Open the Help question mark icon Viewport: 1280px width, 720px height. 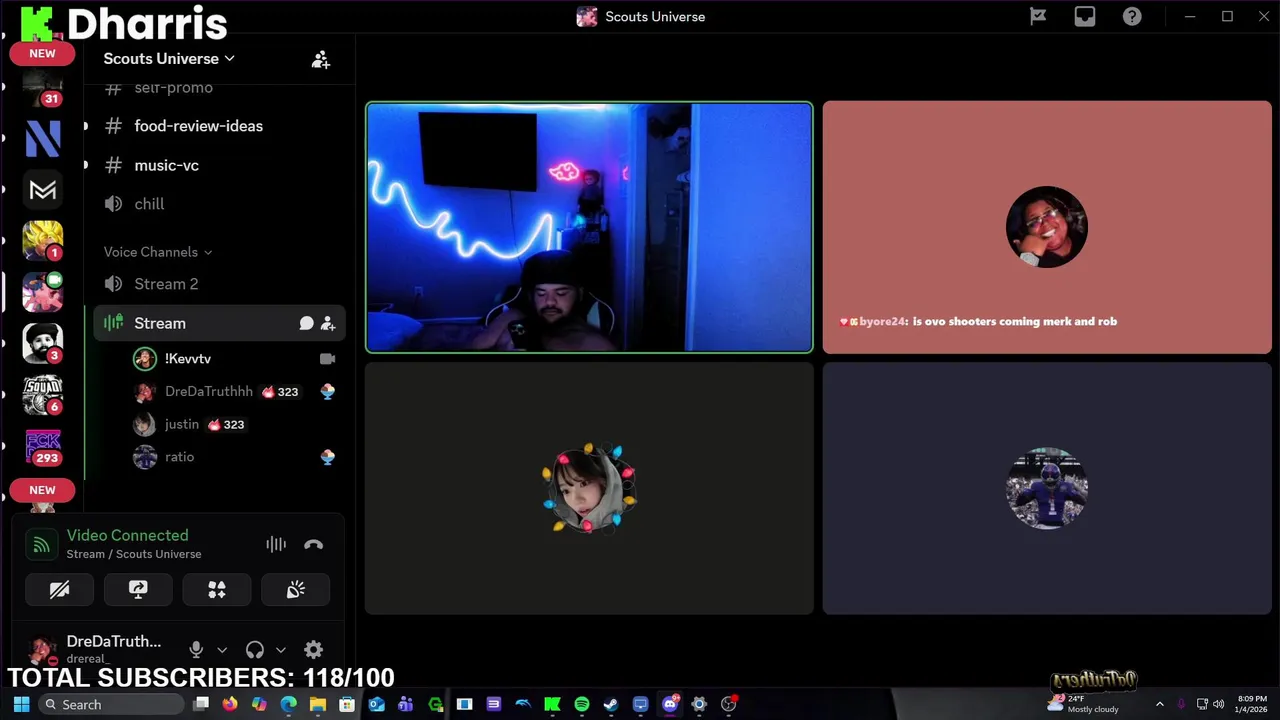tap(1132, 16)
